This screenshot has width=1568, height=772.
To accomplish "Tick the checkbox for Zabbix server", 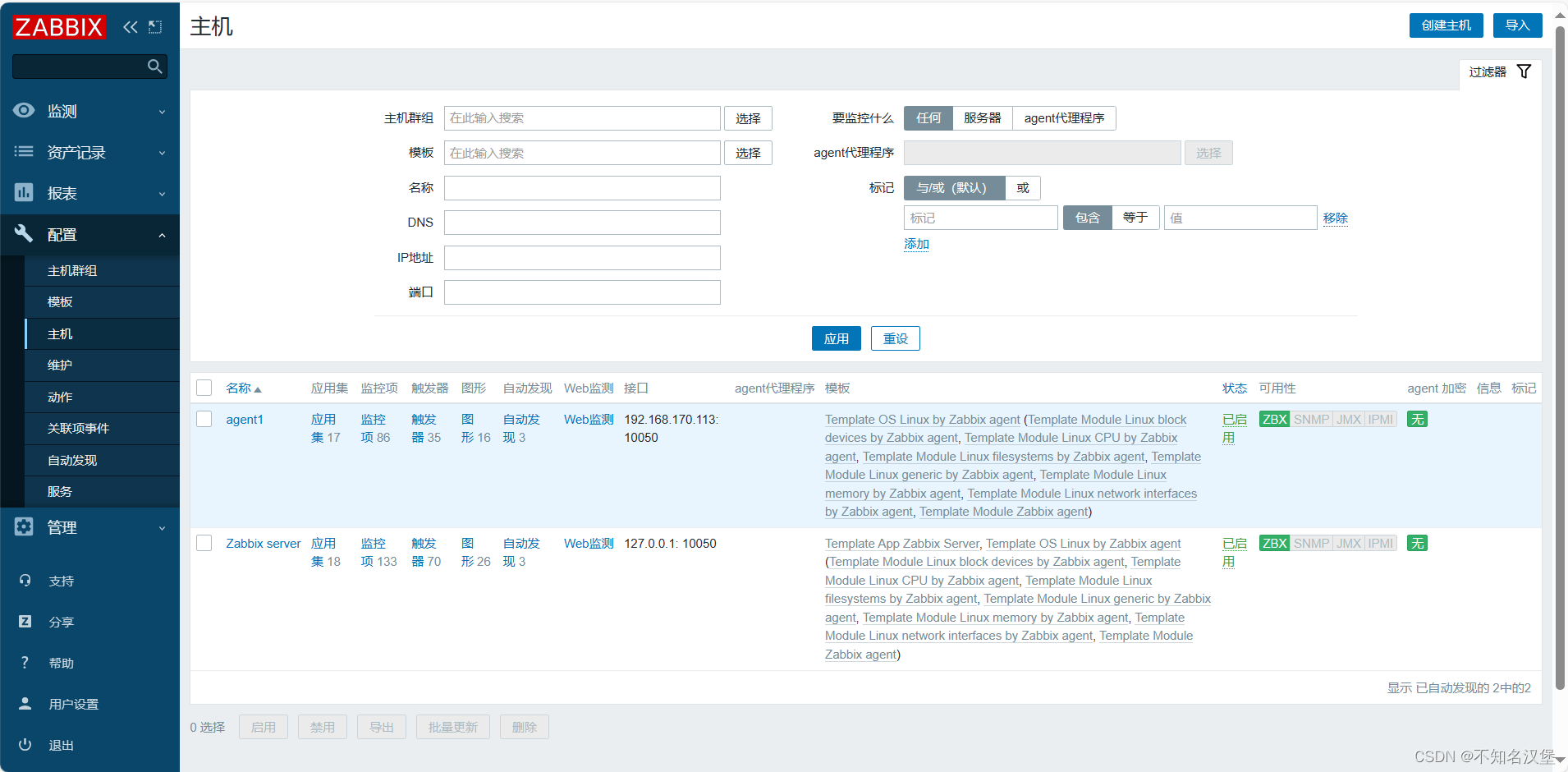I will [x=204, y=543].
